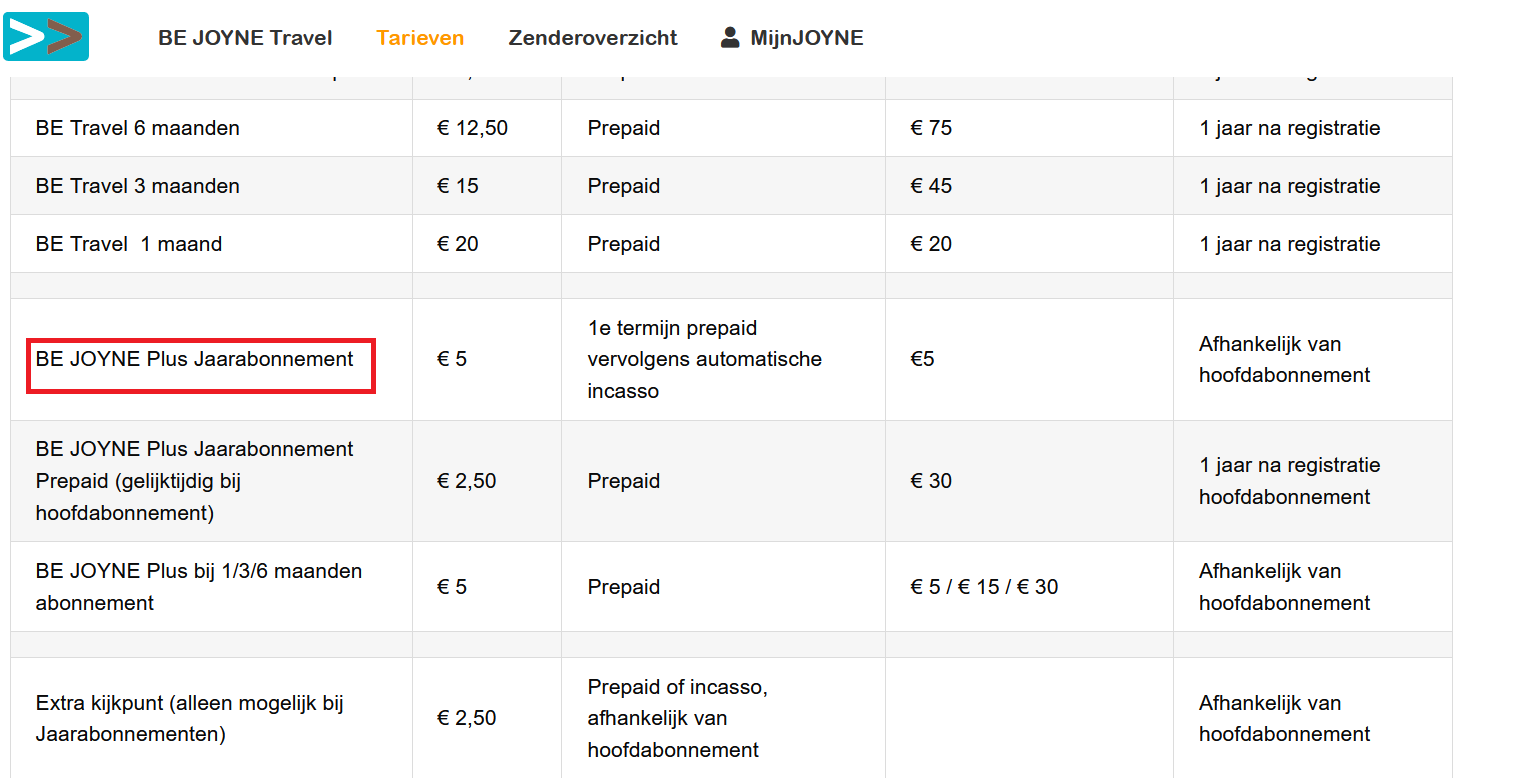The image size is (1513, 778).
Task: Select BE JOYNE Plus Jaarabonnement Prepaid row label
Action: coord(195,481)
